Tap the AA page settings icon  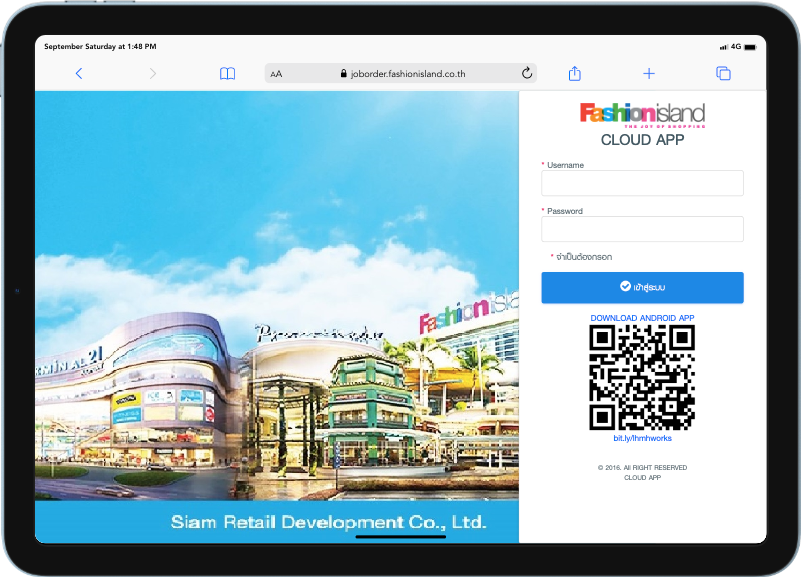tap(277, 73)
